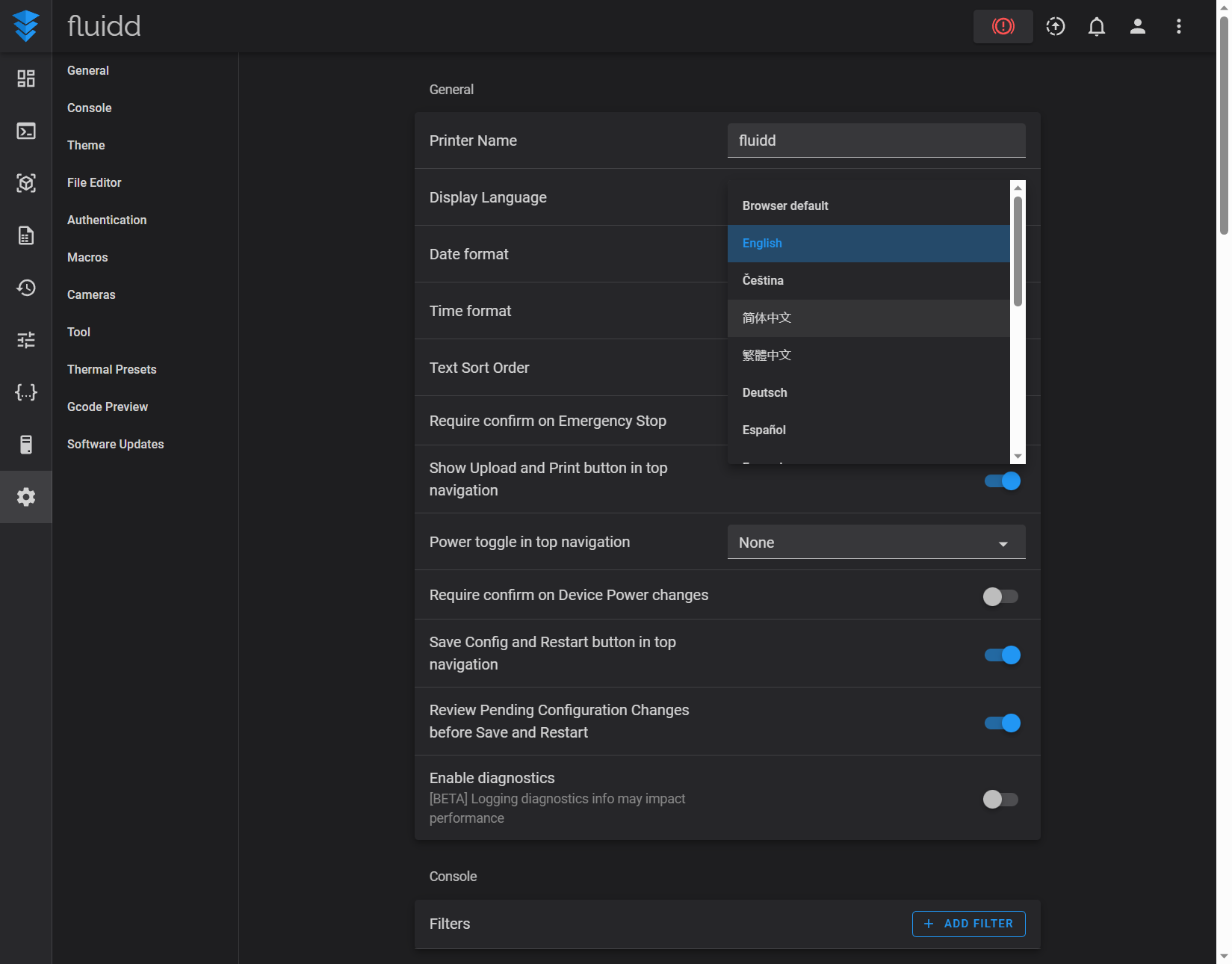
Task: Open the notifications bell
Action: [1097, 26]
